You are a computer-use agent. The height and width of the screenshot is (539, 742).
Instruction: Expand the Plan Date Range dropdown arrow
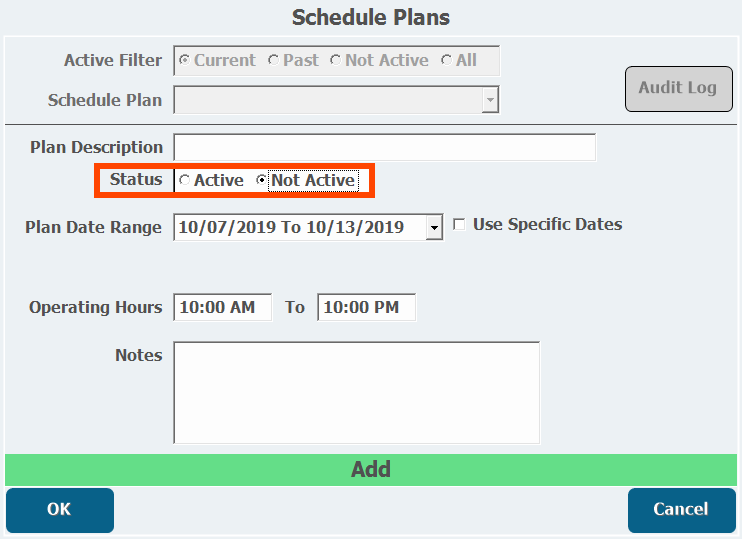434,228
